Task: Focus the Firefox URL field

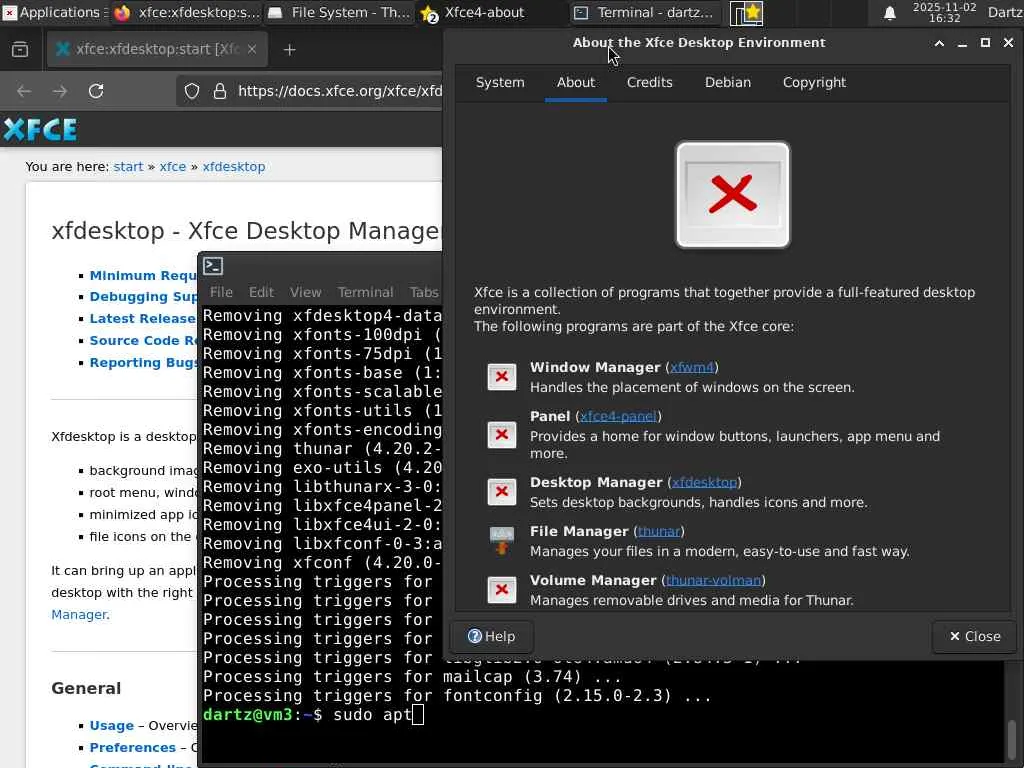Action: (340, 91)
